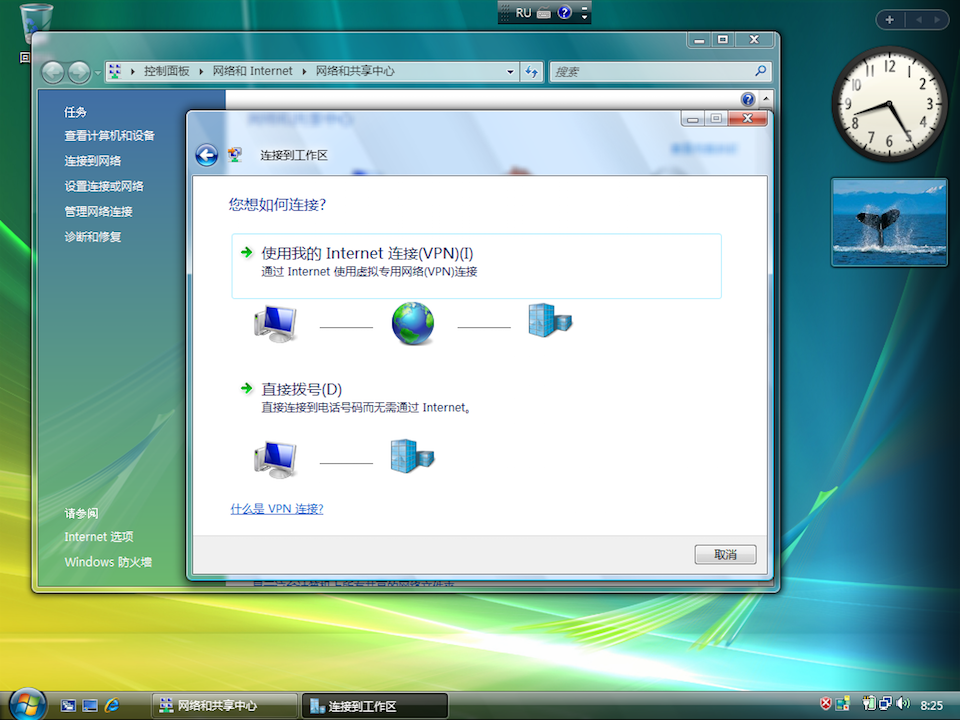
Task: Cancel the Connect to a Workplace wizard
Action: tap(726, 555)
